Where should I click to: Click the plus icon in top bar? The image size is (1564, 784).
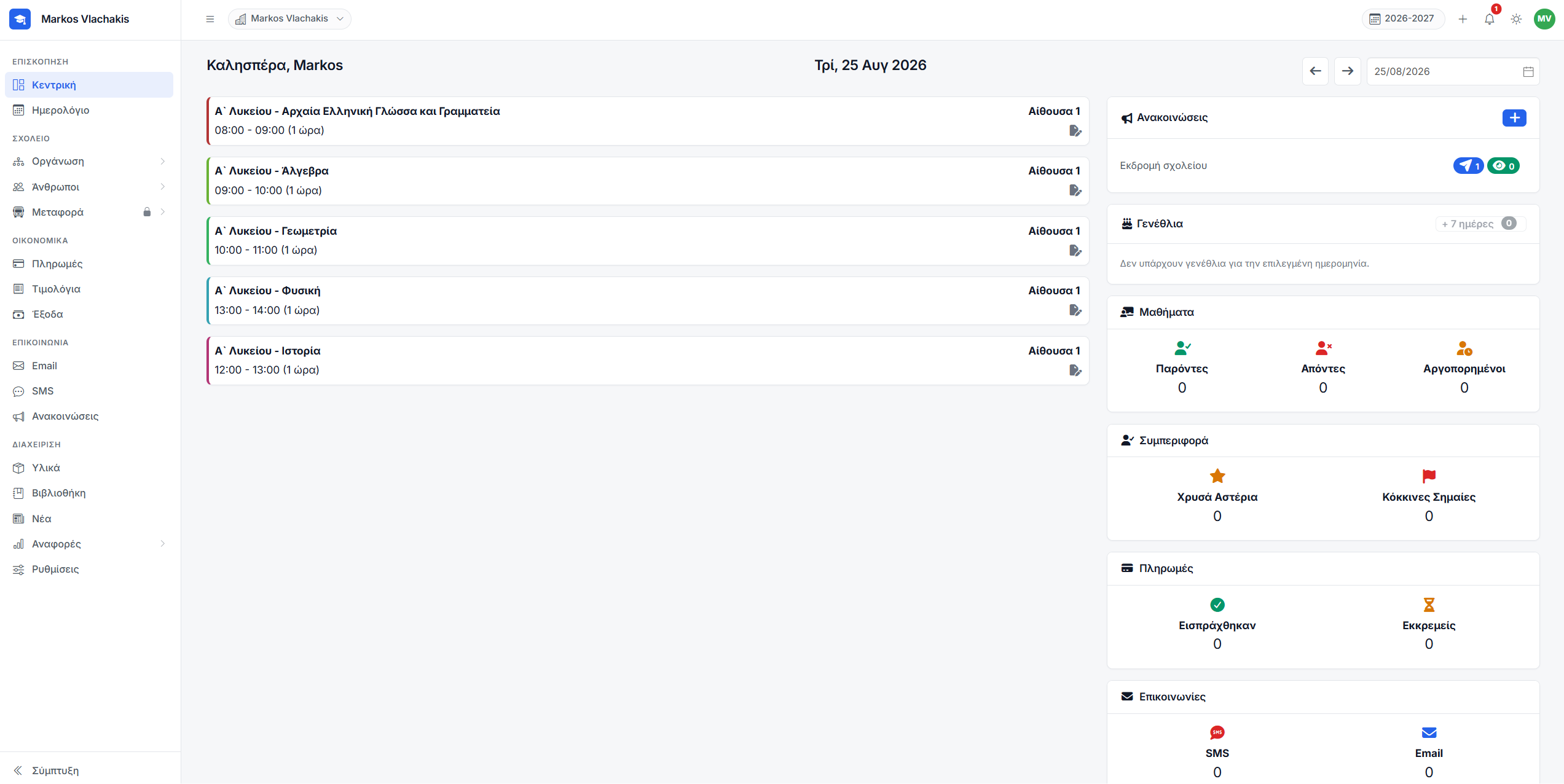[1463, 19]
